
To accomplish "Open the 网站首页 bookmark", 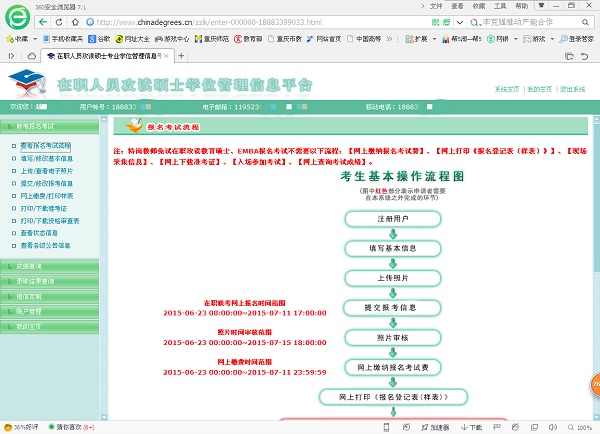I will click(x=324, y=39).
